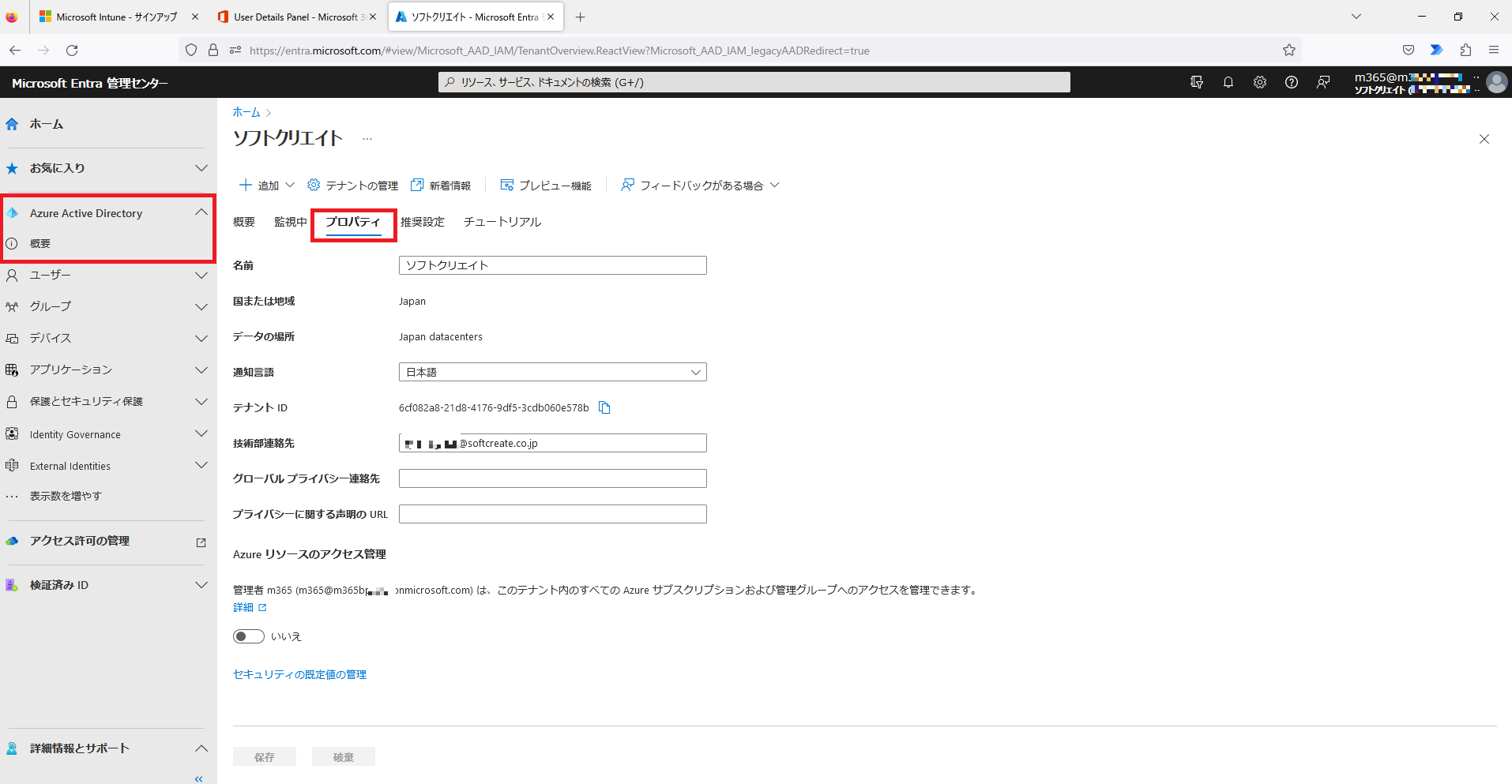Switch to the 監視中 tab
This screenshot has height=784, width=1512.
coord(291,222)
